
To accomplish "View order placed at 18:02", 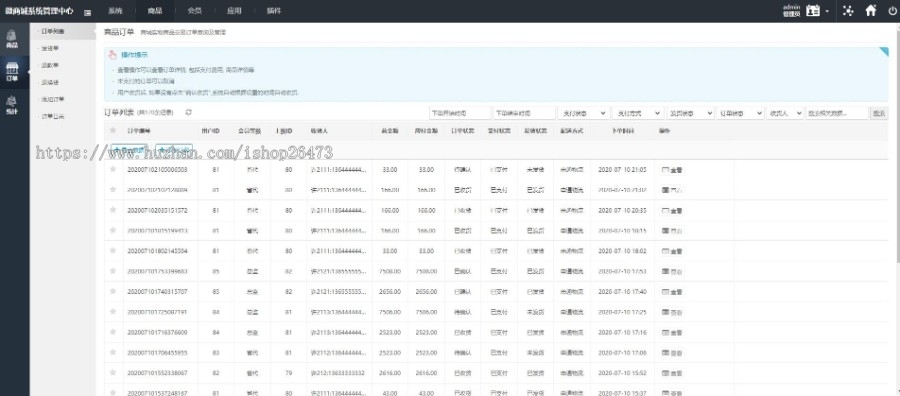I will pyautogui.click(x=672, y=251).
